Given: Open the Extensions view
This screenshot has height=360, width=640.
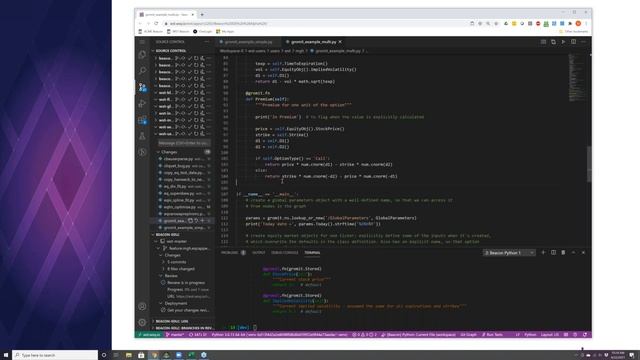Looking at the screenshot, I should (142, 120).
